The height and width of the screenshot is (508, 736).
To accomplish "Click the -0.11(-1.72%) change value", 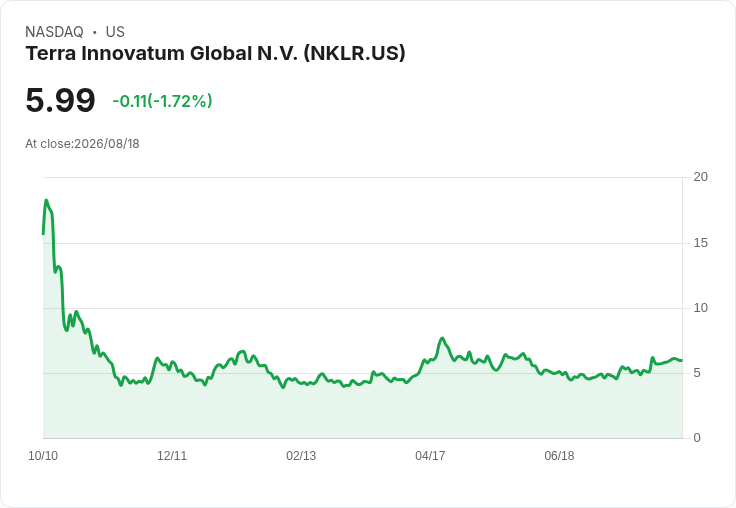I will (x=162, y=101).
